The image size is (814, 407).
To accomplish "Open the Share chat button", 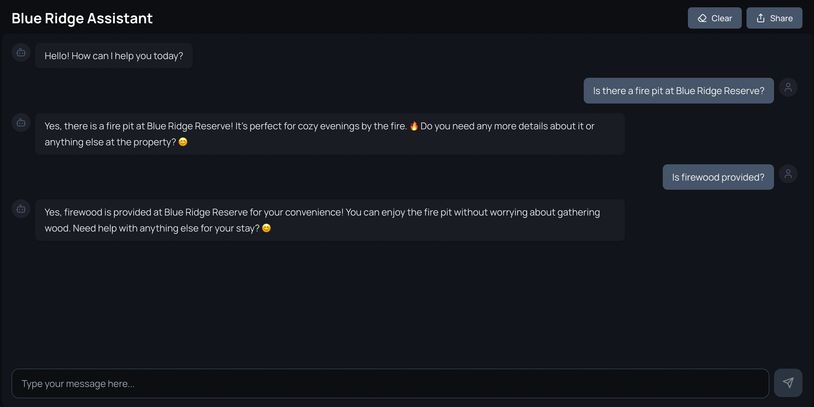I will pyautogui.click(x=774, y=18).
